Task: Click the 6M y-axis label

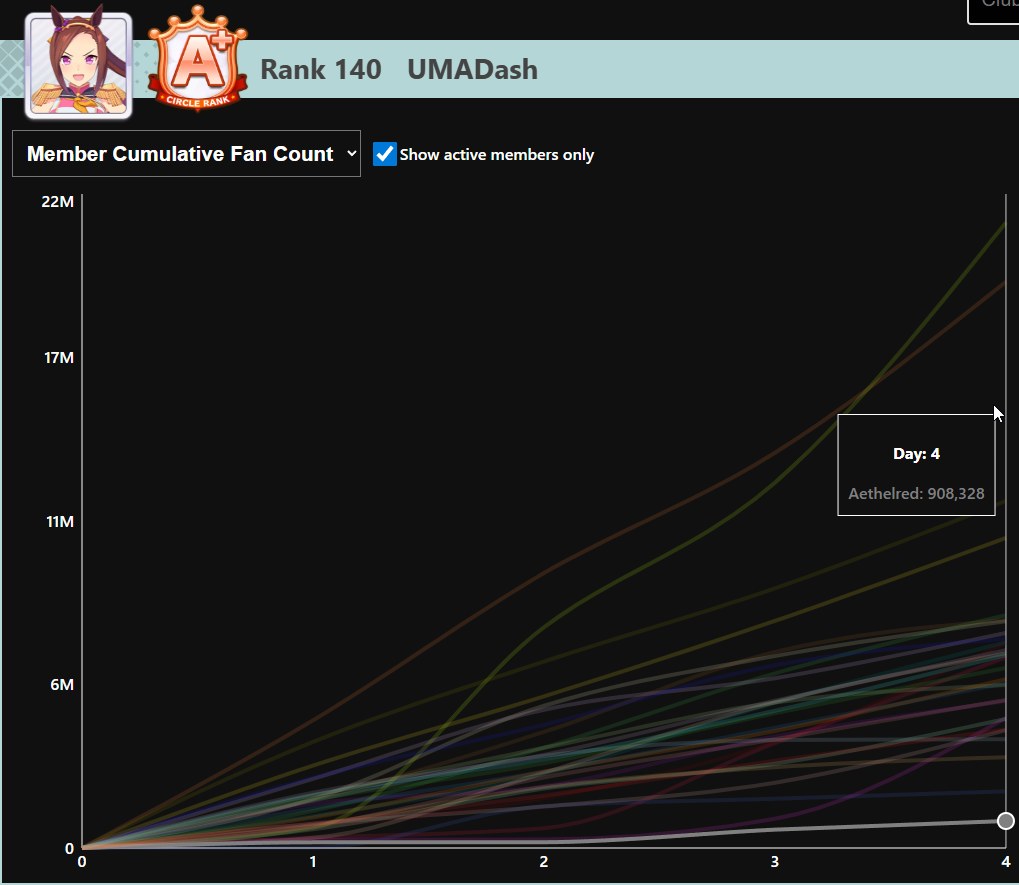Action: 62,684
